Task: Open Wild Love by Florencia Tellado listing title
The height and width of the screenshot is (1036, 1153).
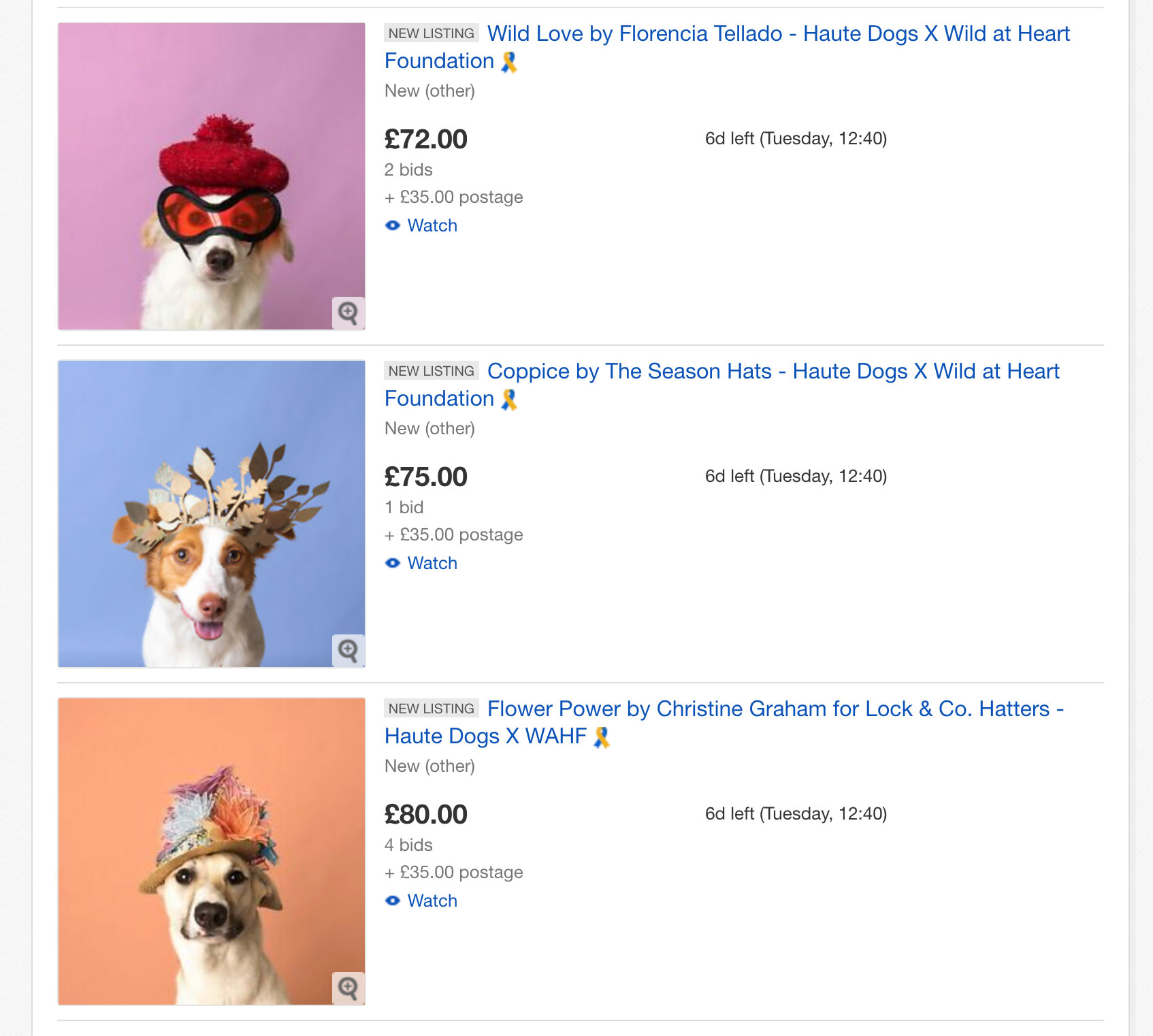Action: (727, 47)
